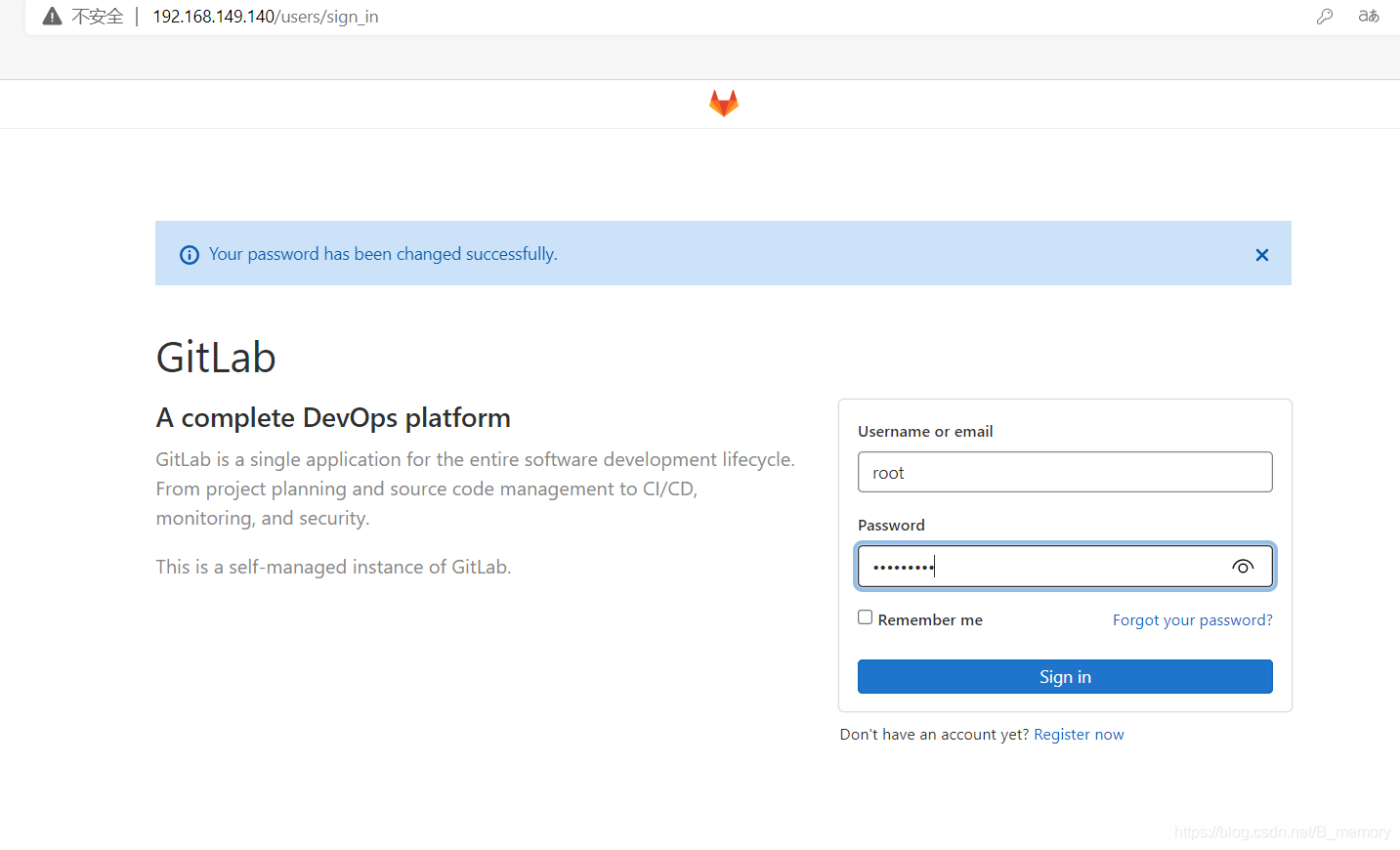
Task: Click 'This is a self-managed instance' text
Action: (333, 567)
